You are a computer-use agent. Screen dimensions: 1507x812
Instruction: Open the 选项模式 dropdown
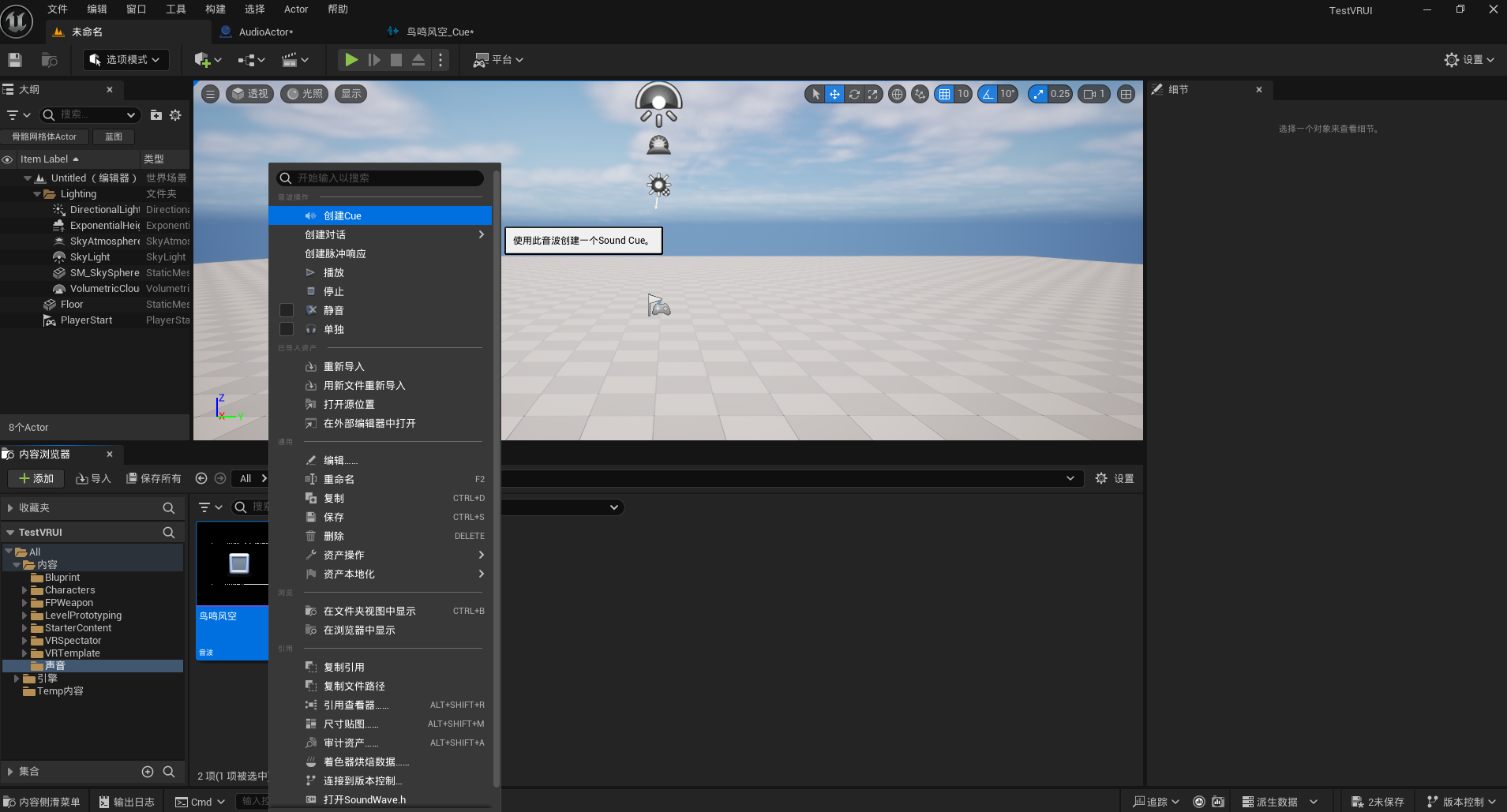coord(125,59)
